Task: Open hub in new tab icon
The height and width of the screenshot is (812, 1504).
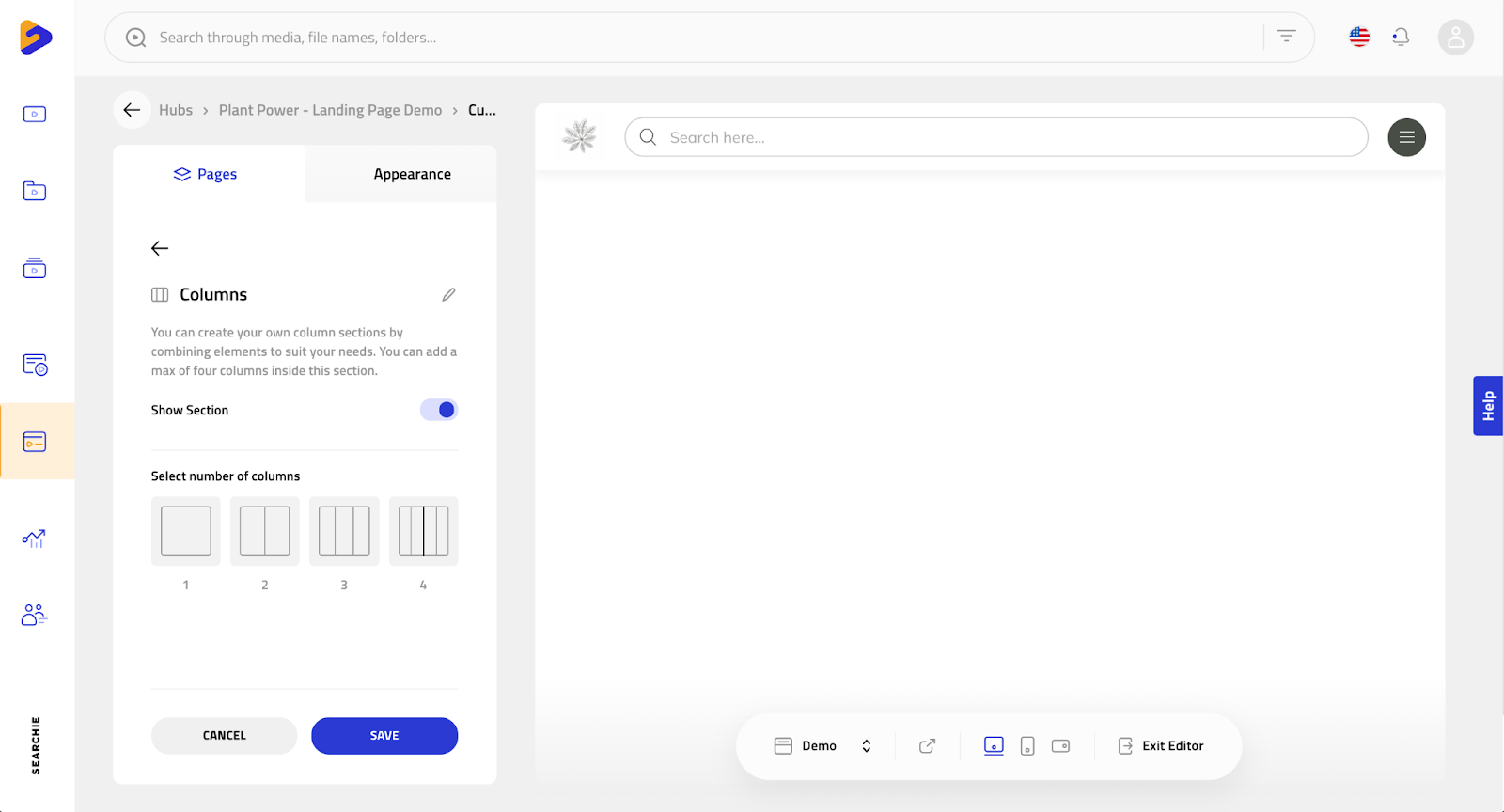Action: point(928,746)
